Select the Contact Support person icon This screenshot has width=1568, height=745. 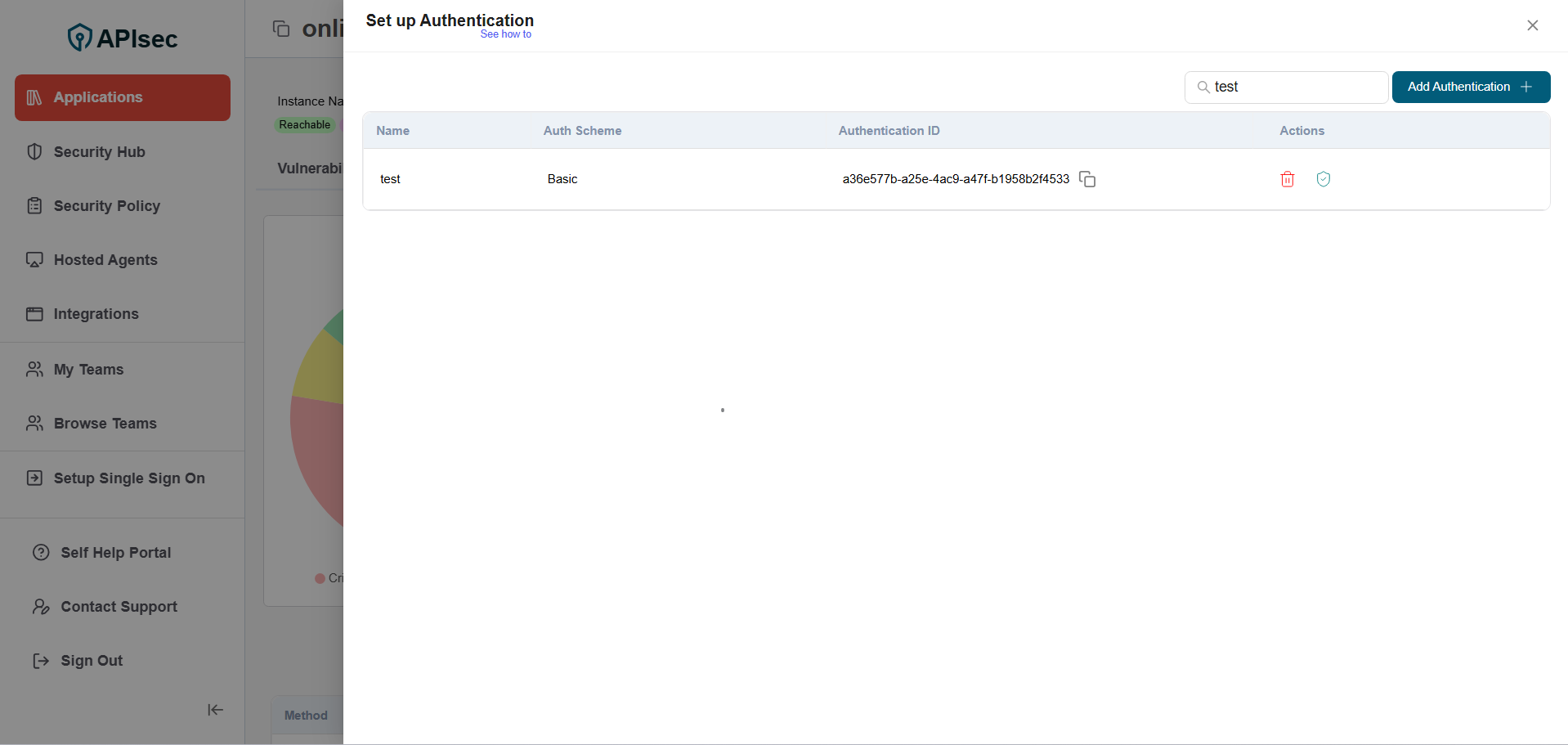(x=40, y=606)
